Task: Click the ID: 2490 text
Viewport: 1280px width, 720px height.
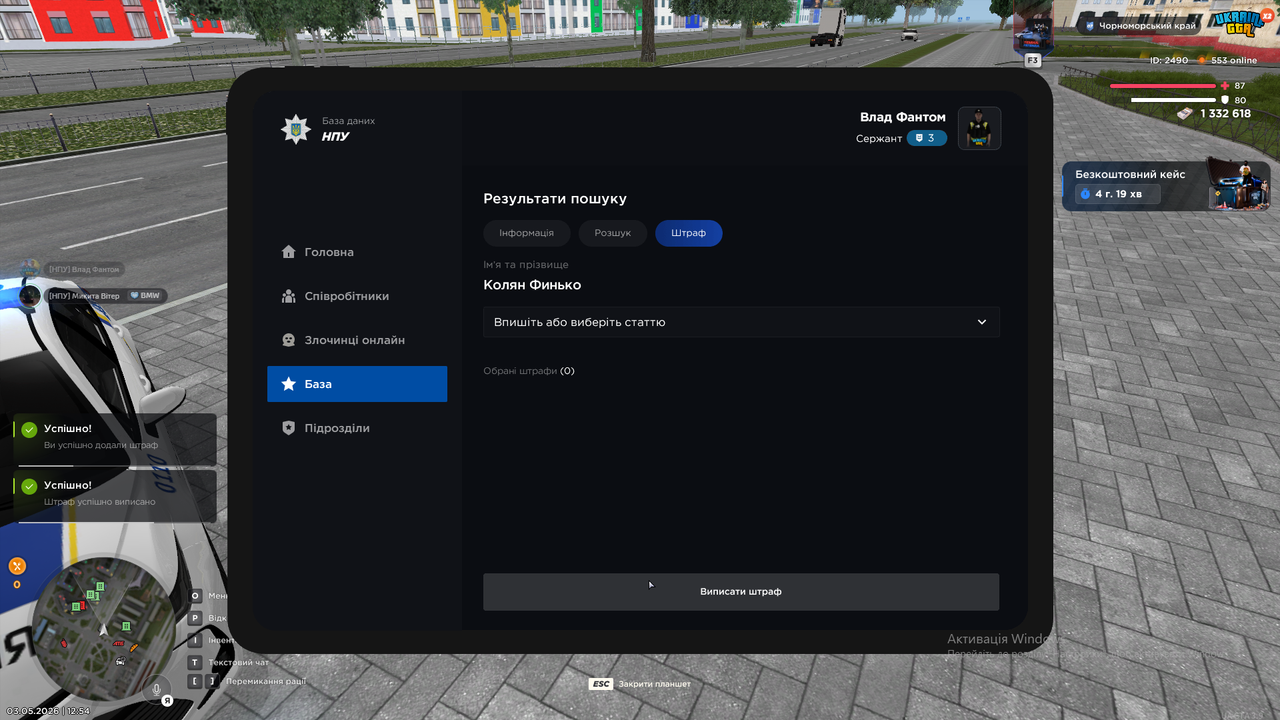Action: click(x=1169, y=60)
